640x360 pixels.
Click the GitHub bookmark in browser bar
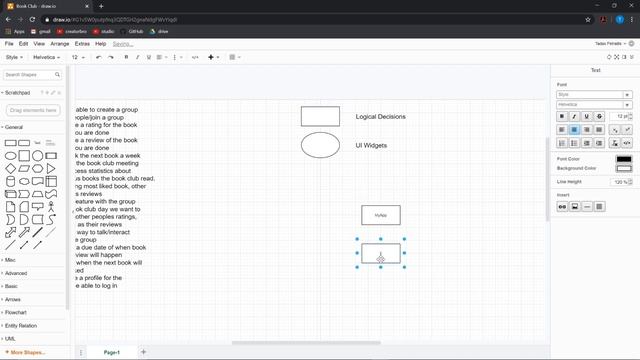(132, 31)
